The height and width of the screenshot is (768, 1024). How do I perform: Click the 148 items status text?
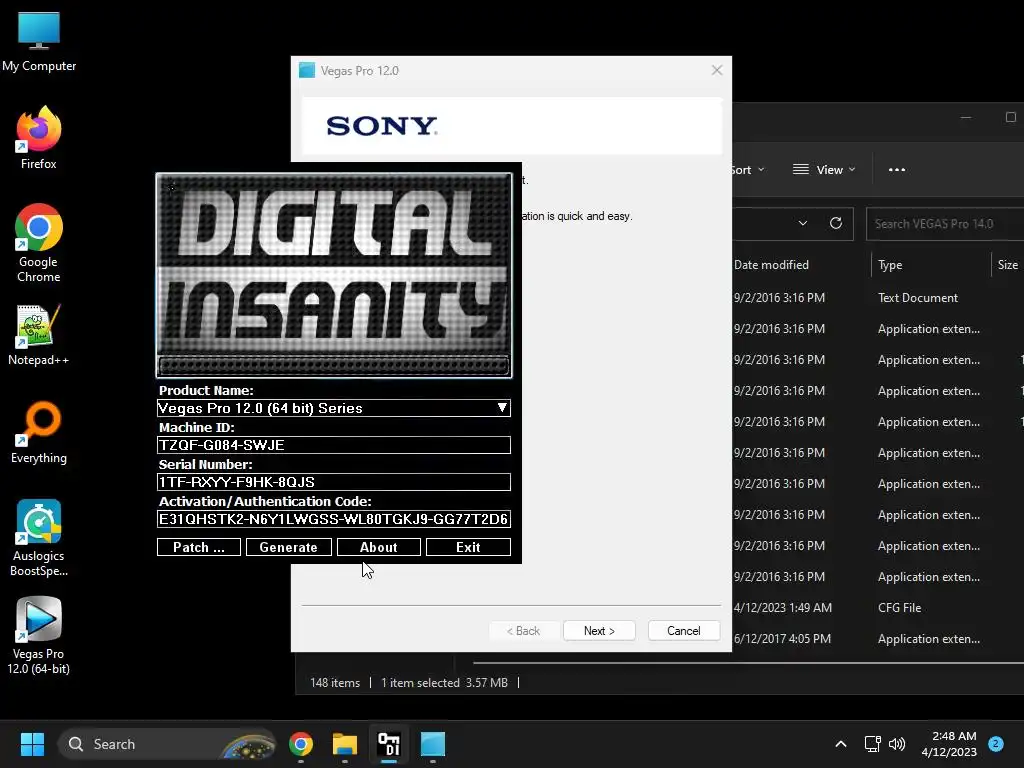tap(335, 682)
